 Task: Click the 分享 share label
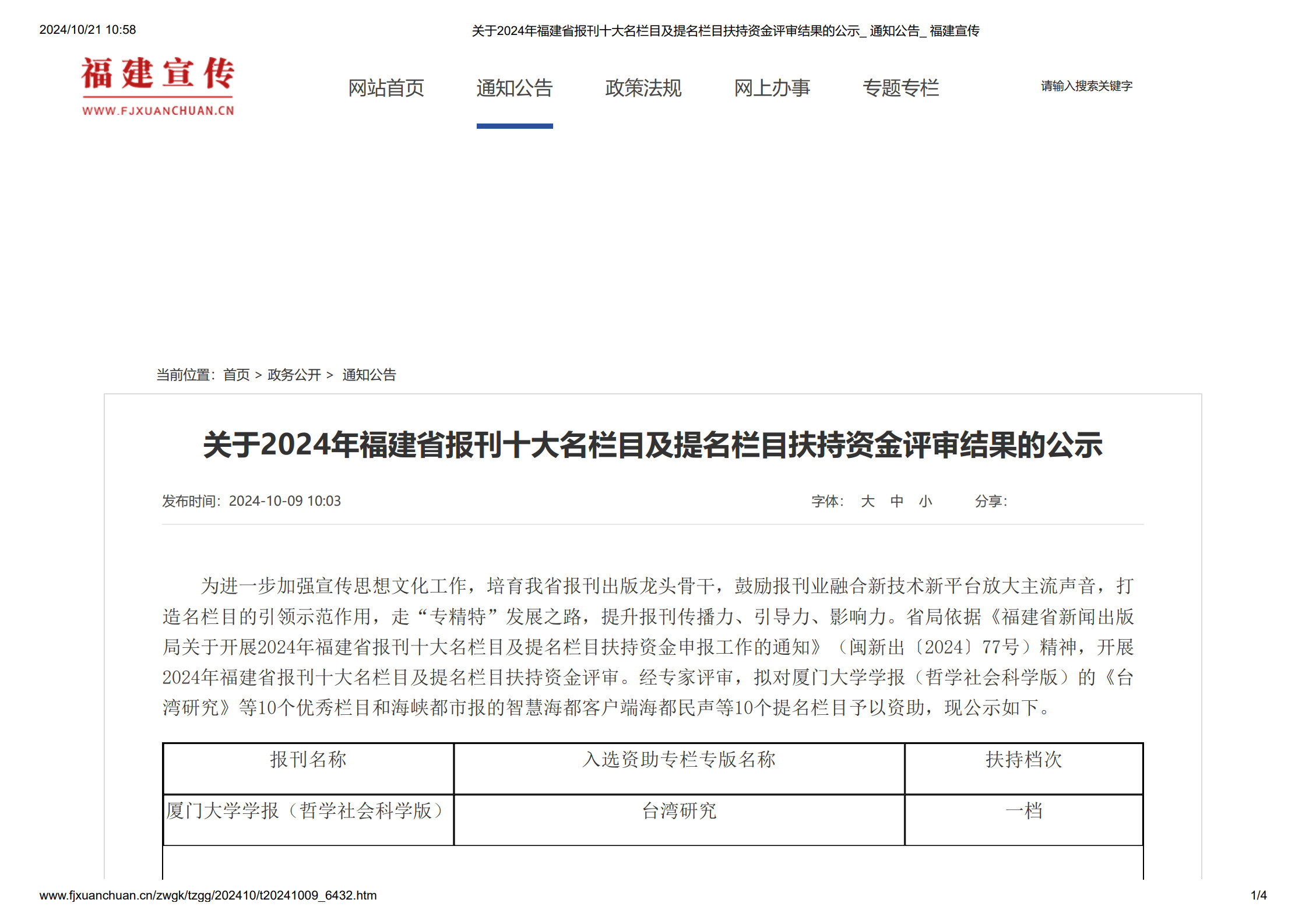click(990, 501)
